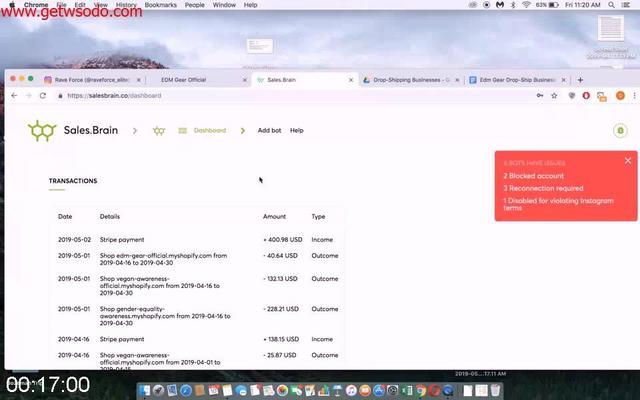Screen dimensions: 640x400
Task: Switch to Edm Gear Drop-Ship Business doc tab
Action: [518, 80]
